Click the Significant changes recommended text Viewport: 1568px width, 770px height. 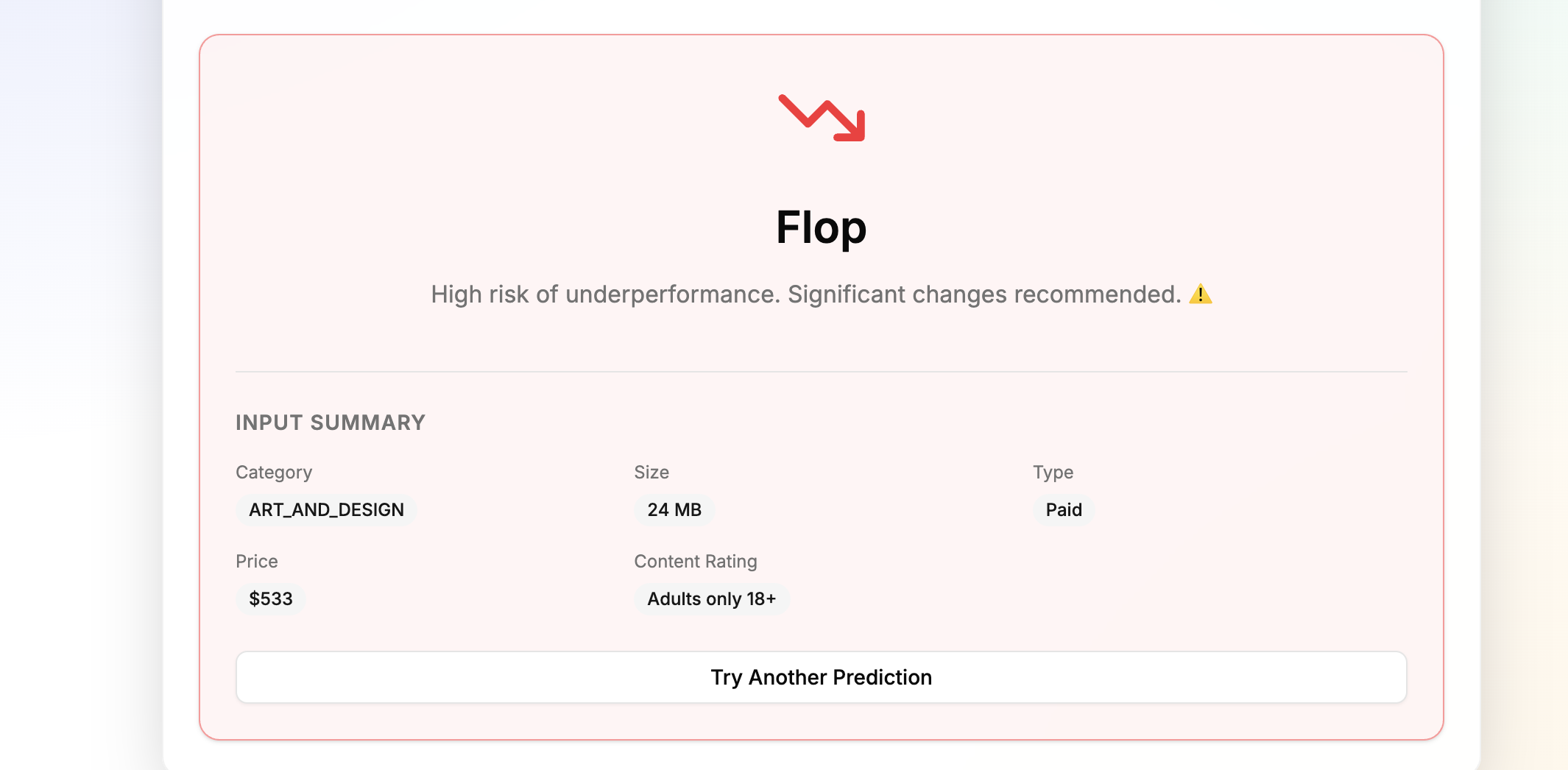pos(983,294)
